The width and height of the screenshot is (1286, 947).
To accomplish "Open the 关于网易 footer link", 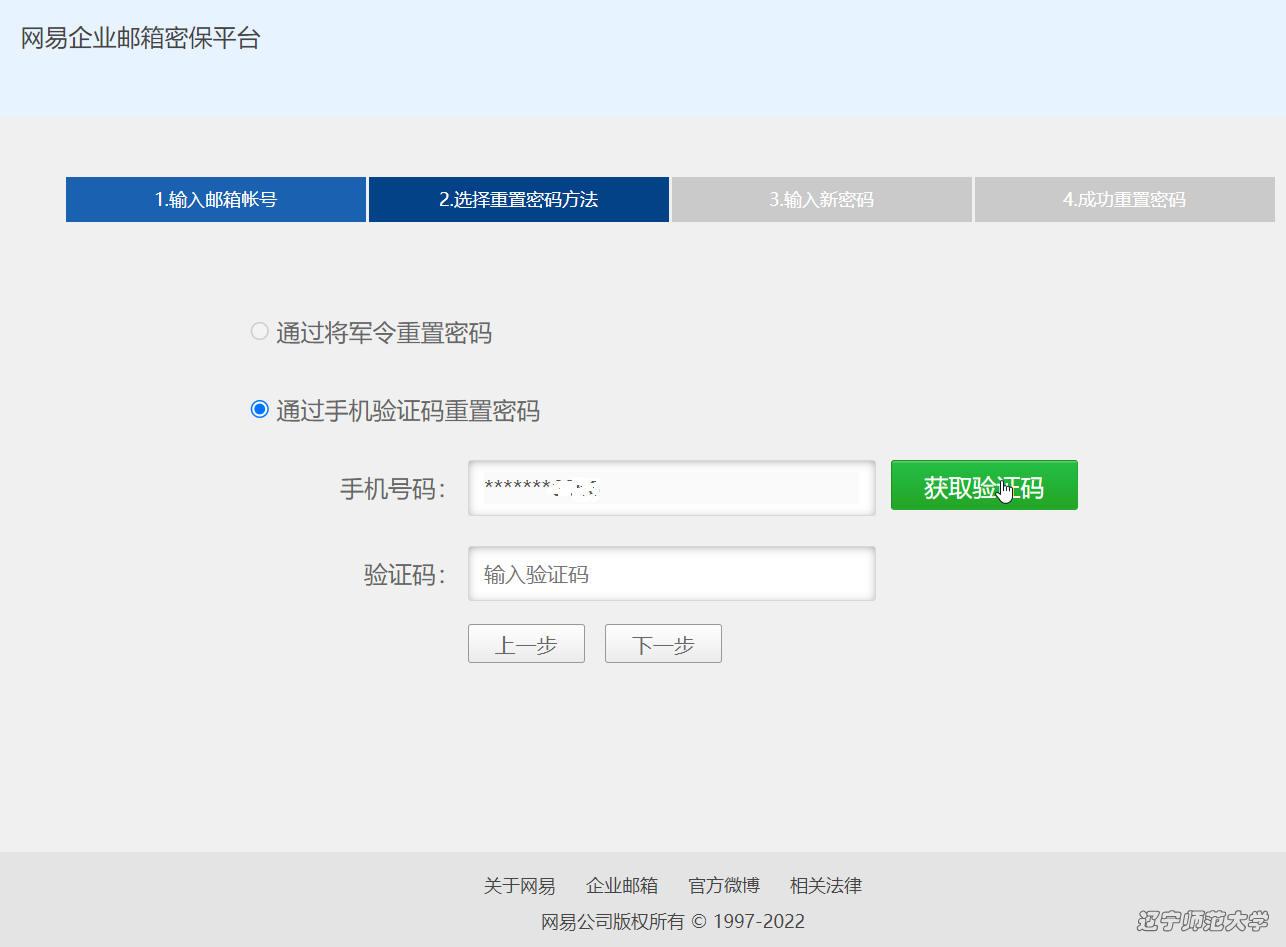I will point(520,886).
